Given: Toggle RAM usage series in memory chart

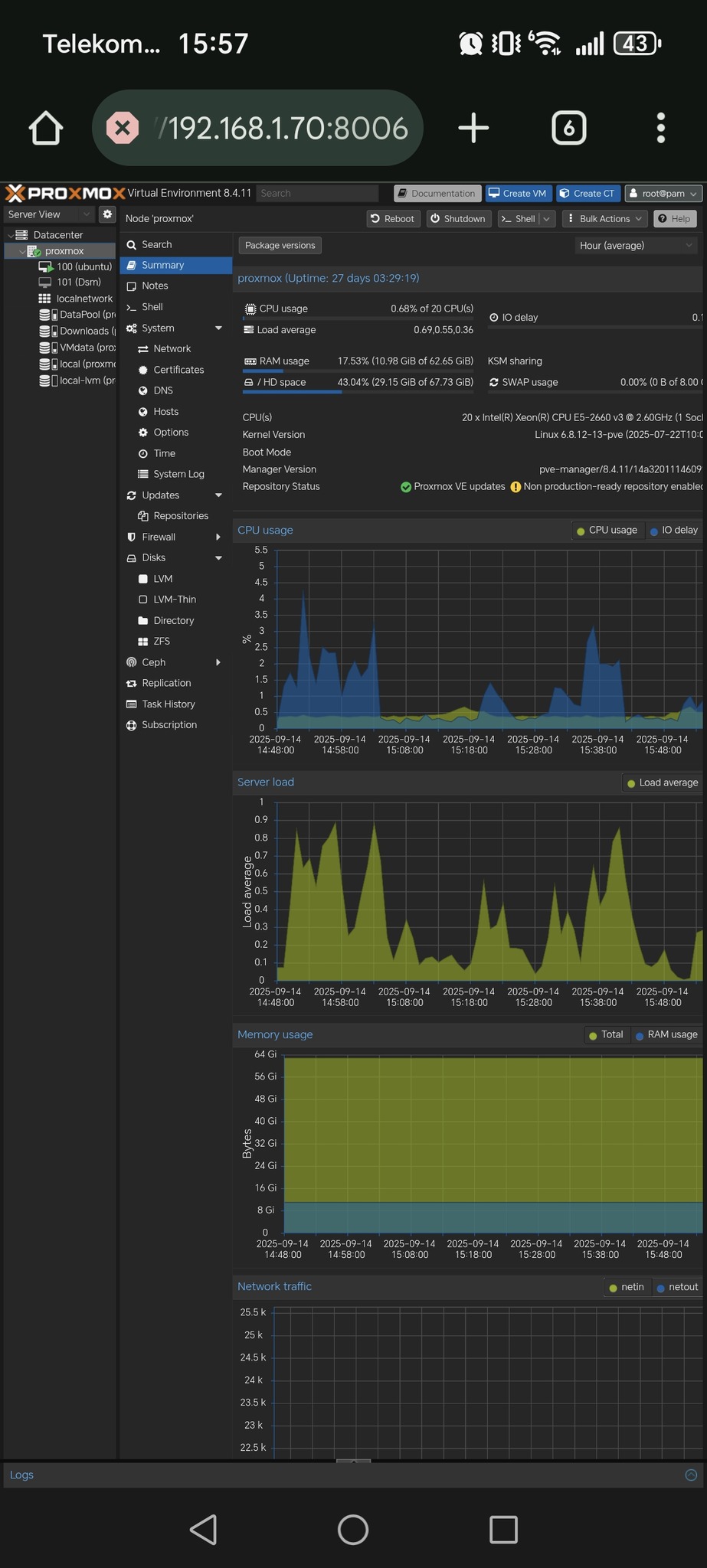Looking at the screenshot, I should click(x=666, y=1034).
